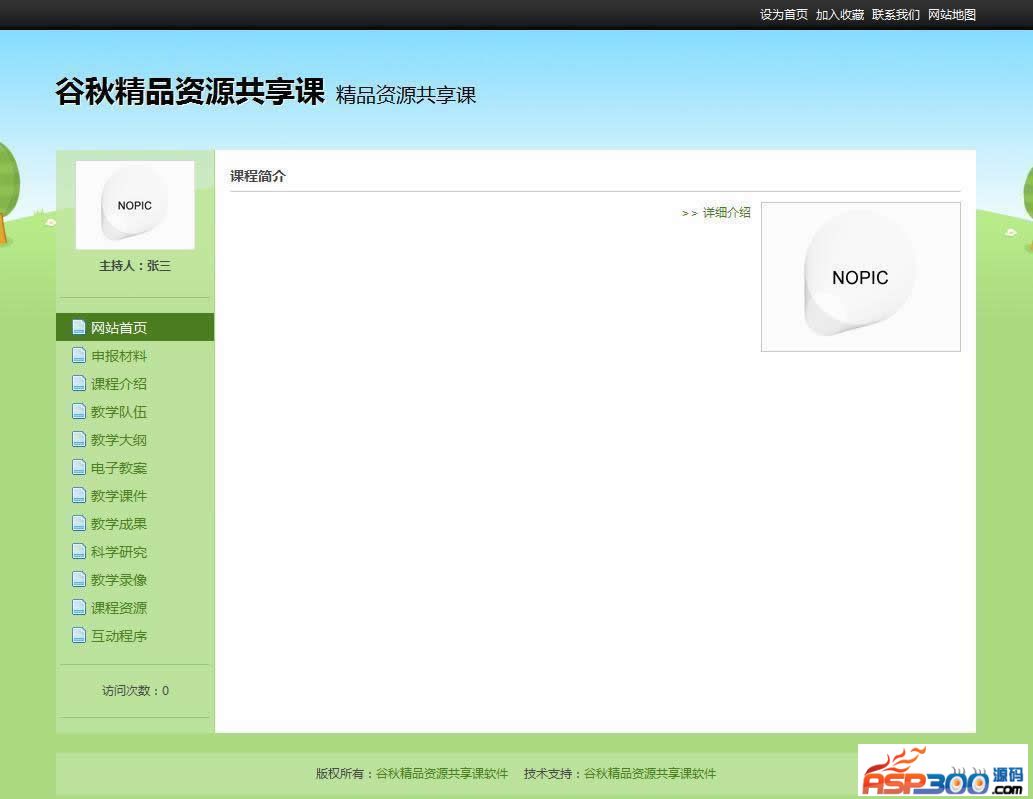Open 课程资源 from the left navigation
The width and height of the screenshot is (1033, 799).
point(119,608)
